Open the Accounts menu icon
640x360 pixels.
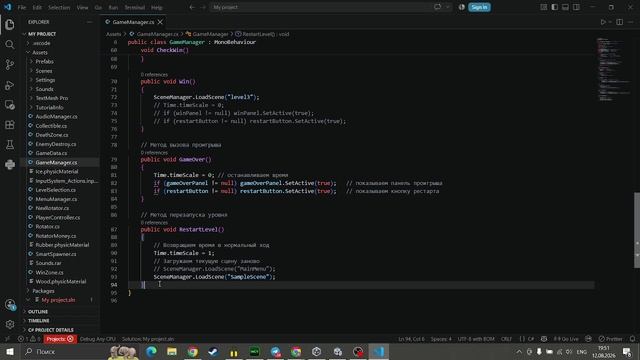(x=10, y=304)
